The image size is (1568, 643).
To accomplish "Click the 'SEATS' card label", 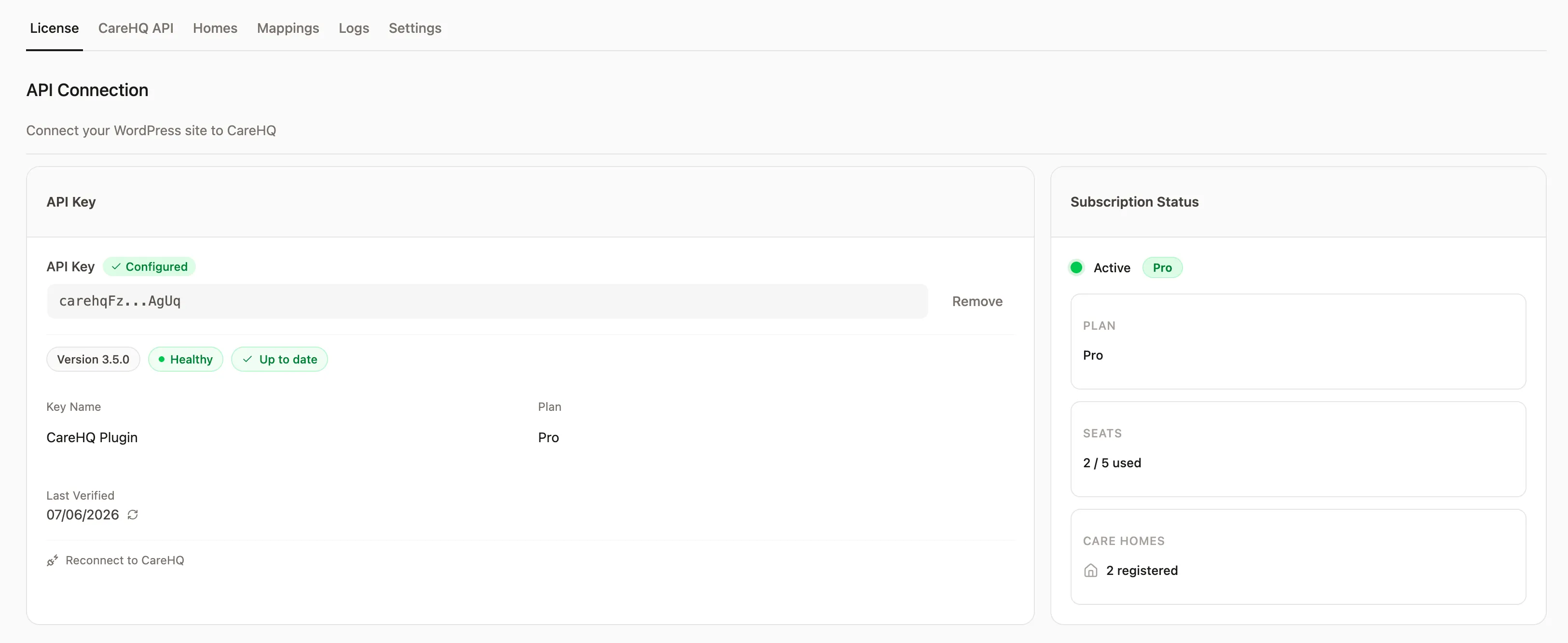I will 1102,433.
